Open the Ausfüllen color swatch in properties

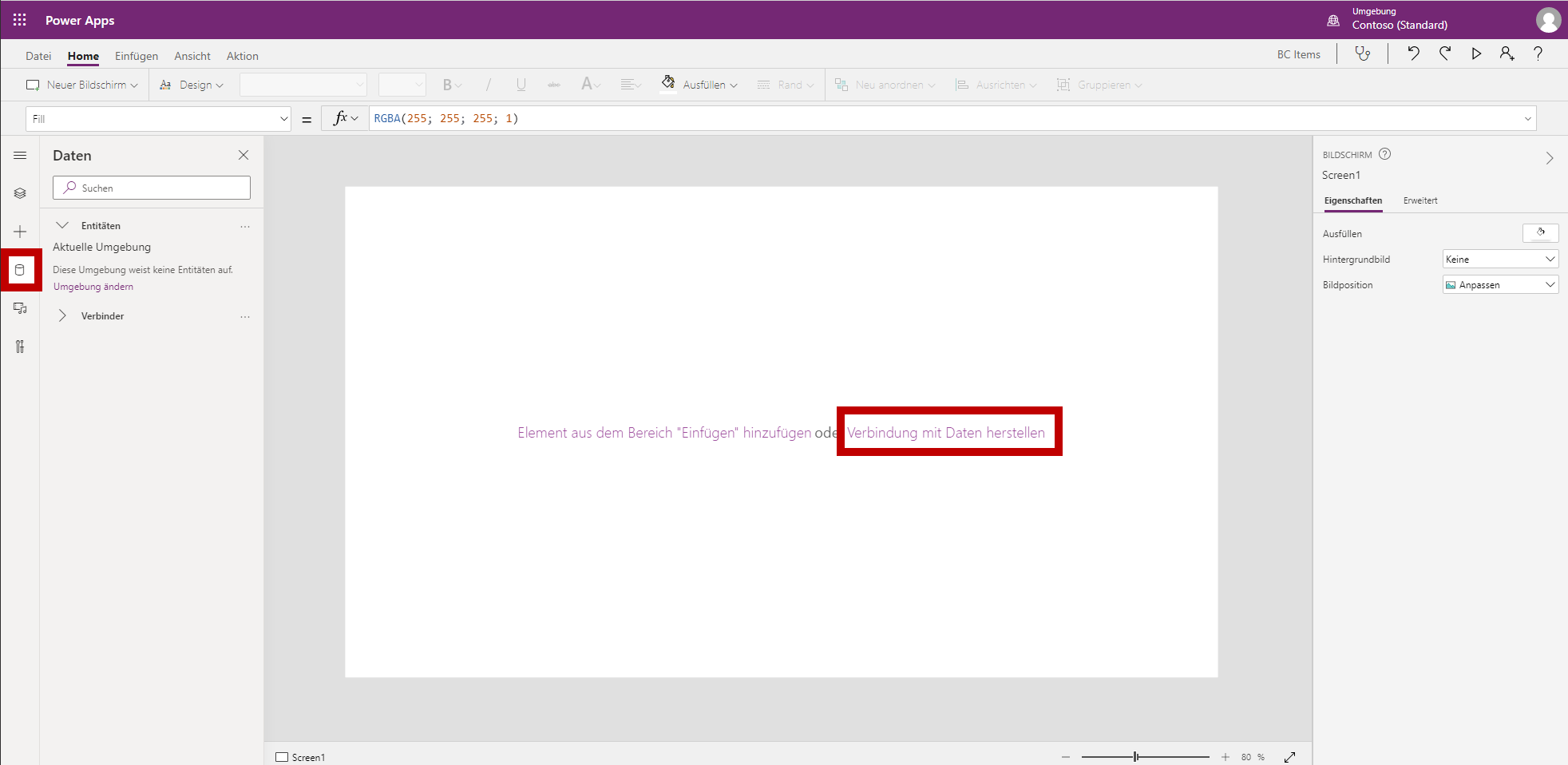[x=1541, y=233]
